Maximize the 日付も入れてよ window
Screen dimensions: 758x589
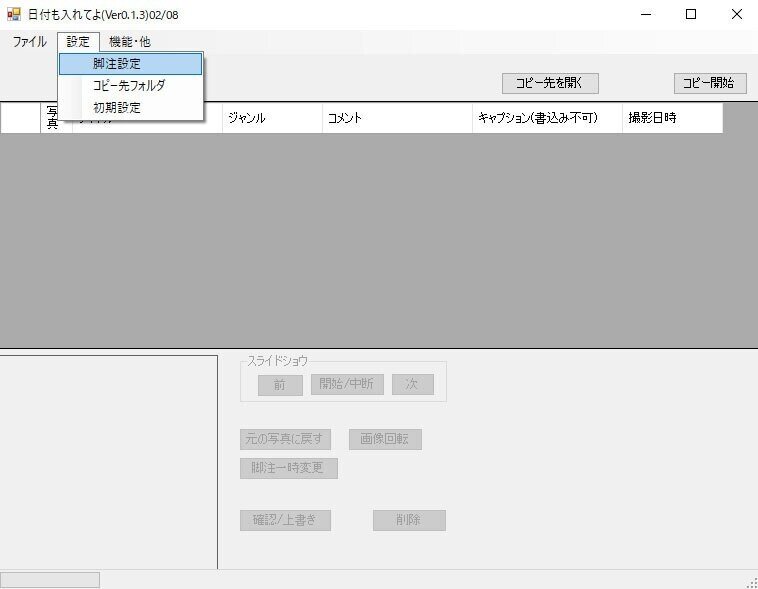point(691,14)
